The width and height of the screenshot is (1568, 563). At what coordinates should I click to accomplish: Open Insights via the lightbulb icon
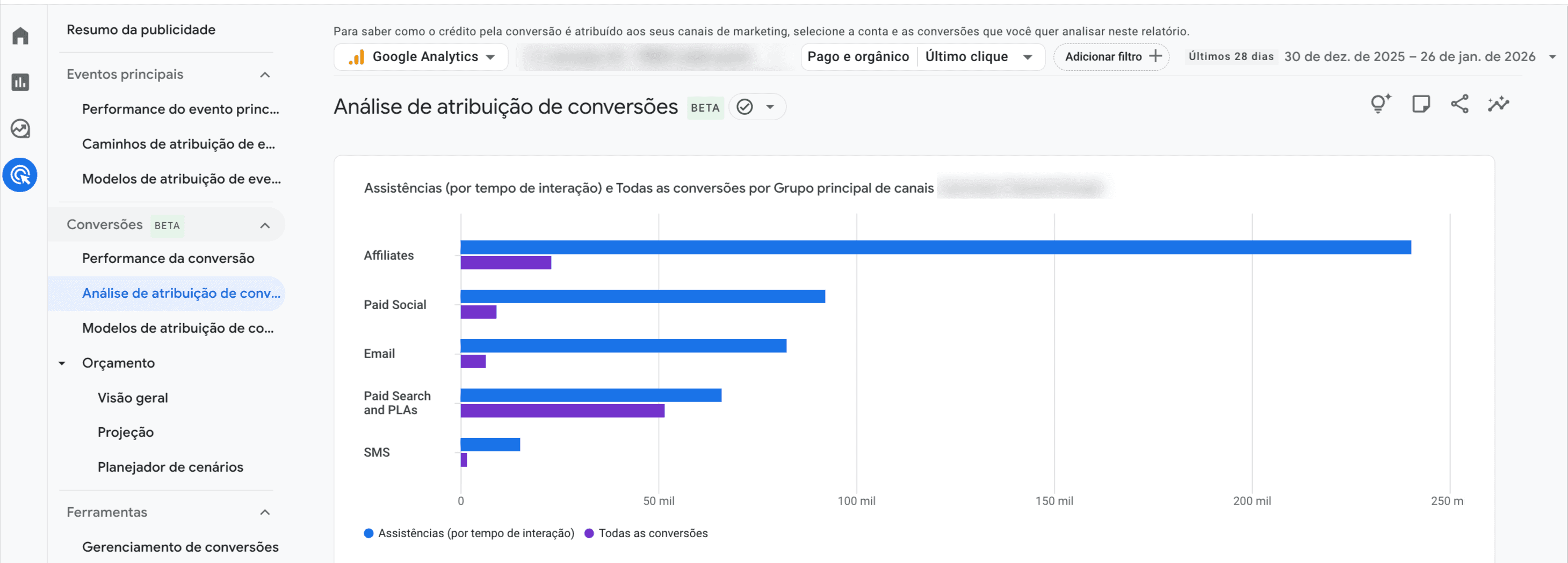(1379, 104)
